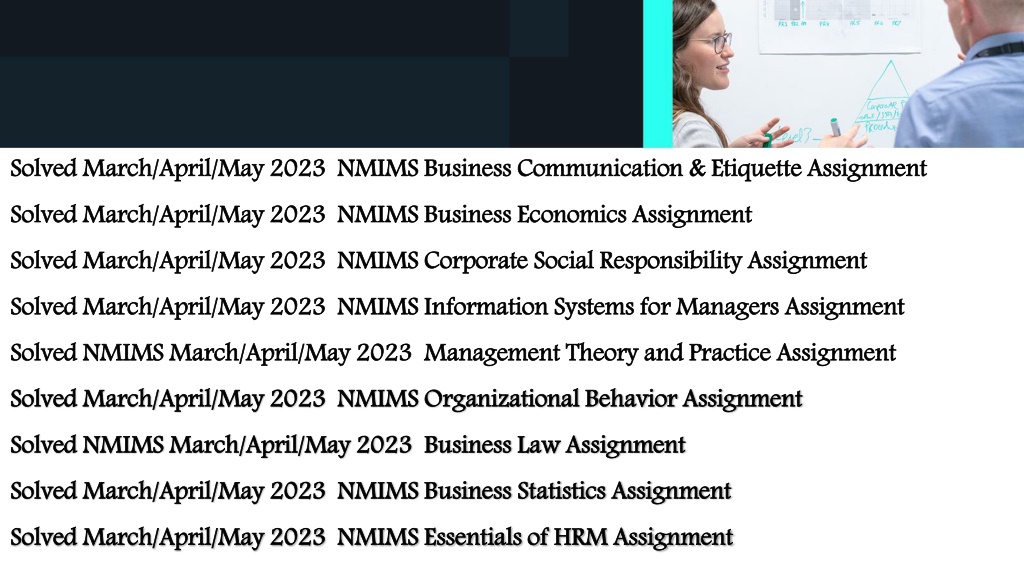Open Essentials of HRM Assignment link
The width and height of the screenshot is (1024, 576).
click(372, 538)
